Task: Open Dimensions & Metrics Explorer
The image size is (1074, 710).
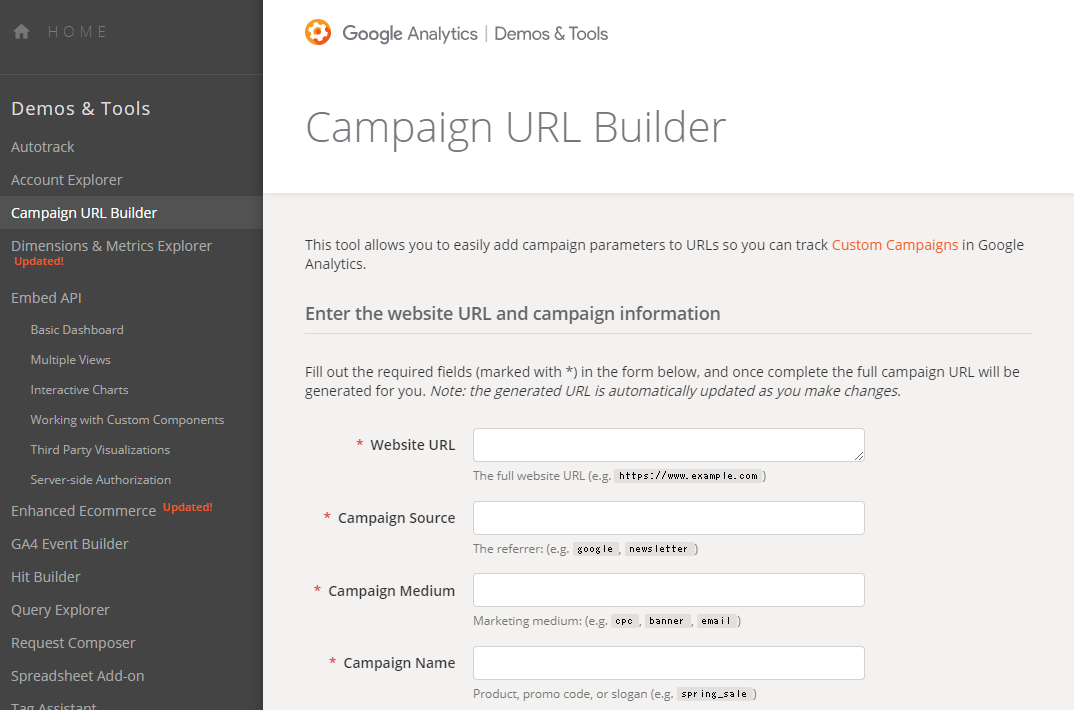Action: 112,246
